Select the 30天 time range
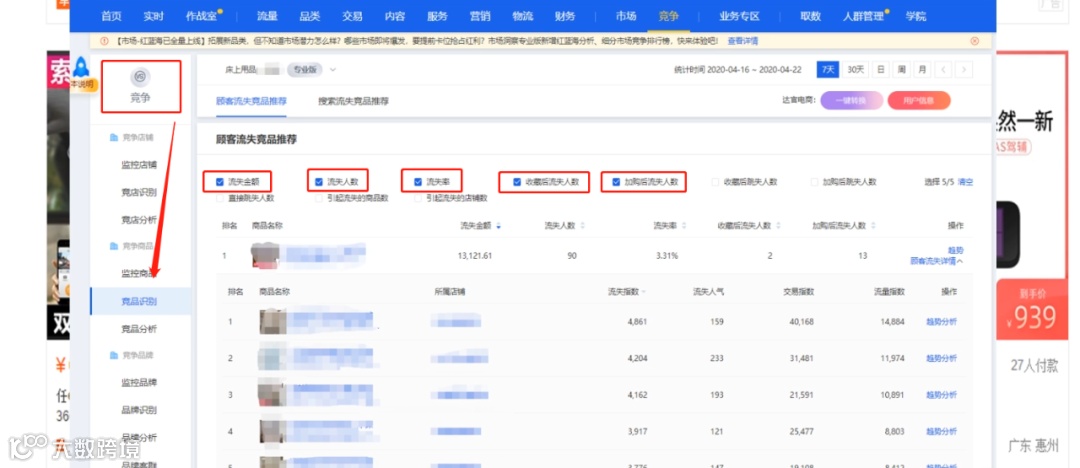 856,70
